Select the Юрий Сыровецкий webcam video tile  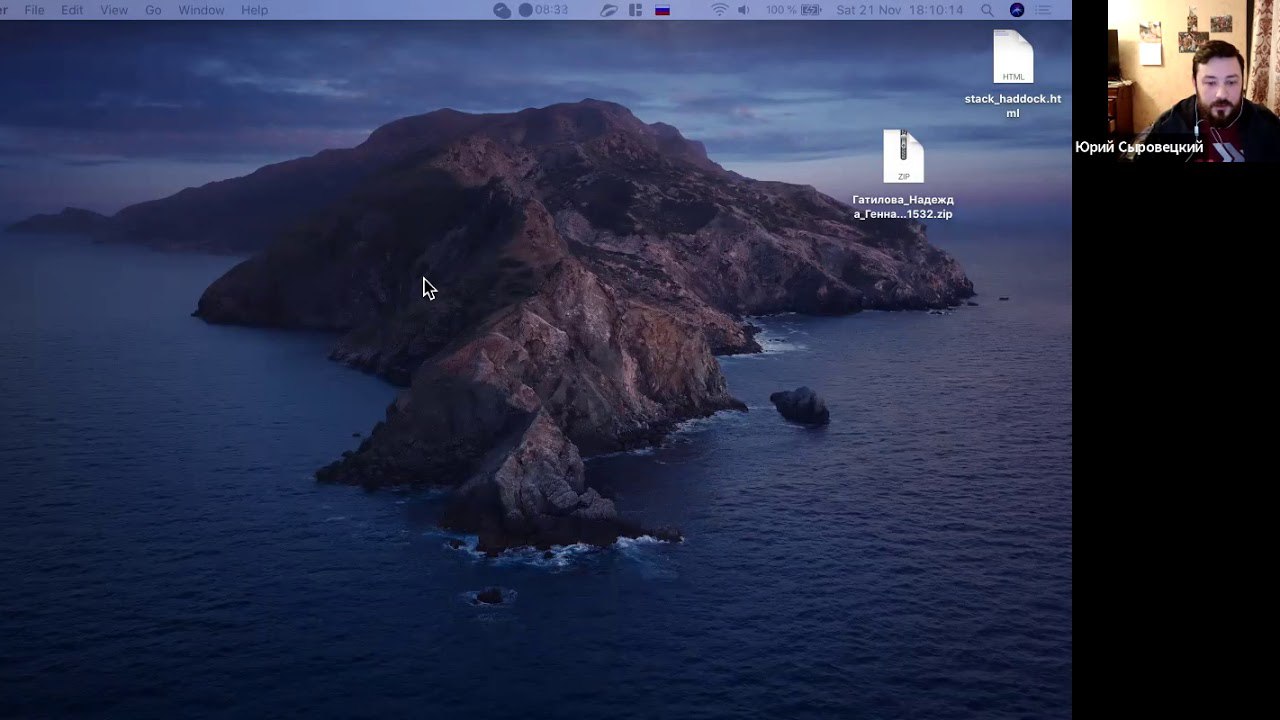point(1176,80)
